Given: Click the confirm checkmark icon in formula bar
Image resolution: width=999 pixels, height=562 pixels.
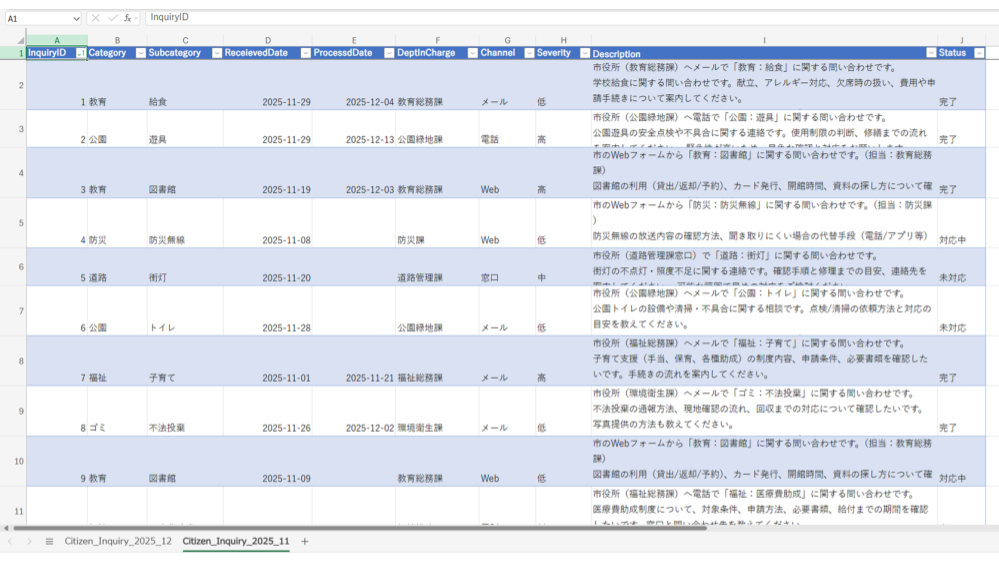Looking at the screenshot, I should [x=112, y=18].
